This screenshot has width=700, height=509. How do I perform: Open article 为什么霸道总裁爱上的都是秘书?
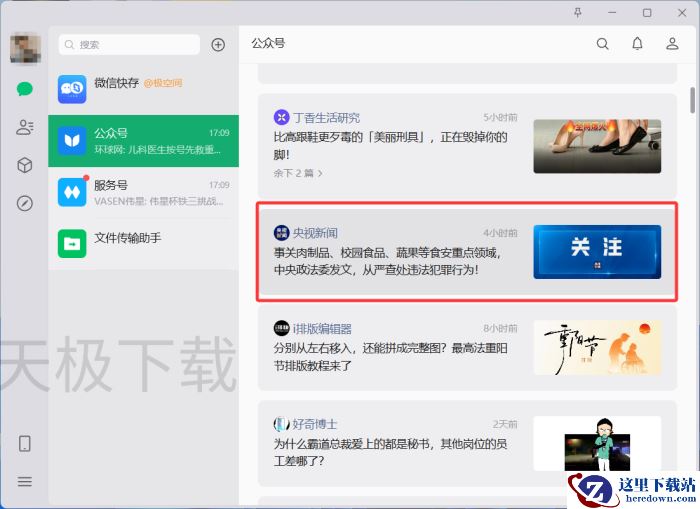coord(391,452)
